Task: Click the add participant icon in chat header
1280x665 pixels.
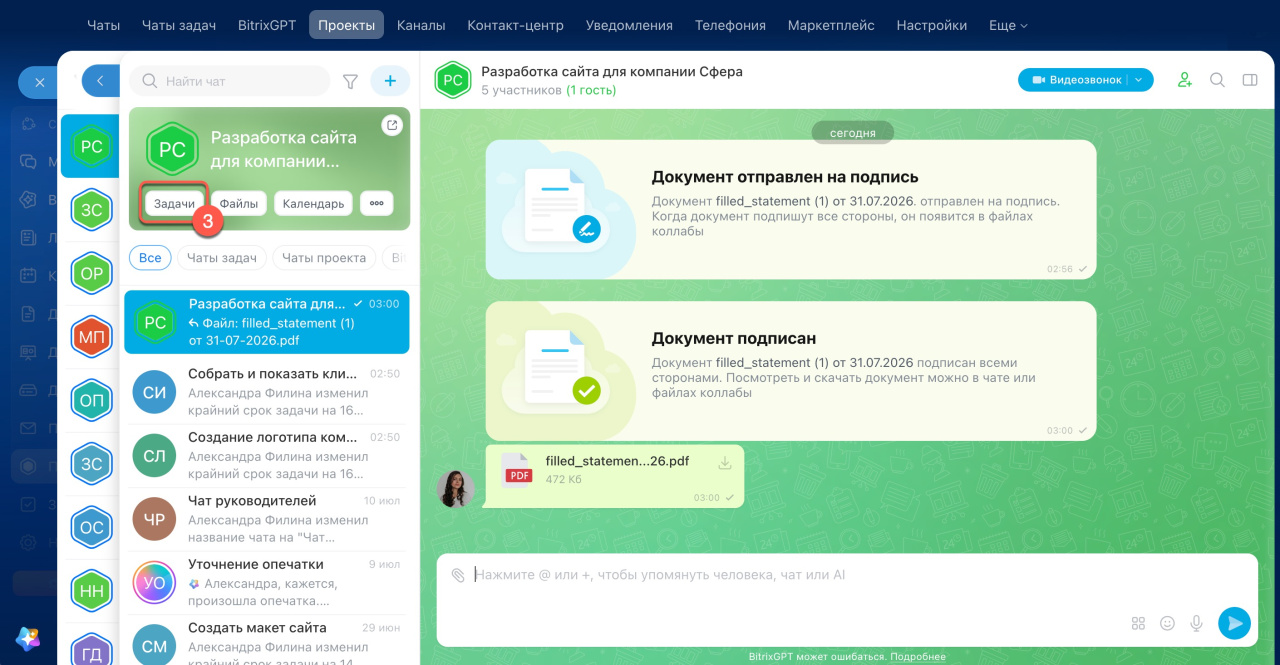Action: coord(1185,80)
